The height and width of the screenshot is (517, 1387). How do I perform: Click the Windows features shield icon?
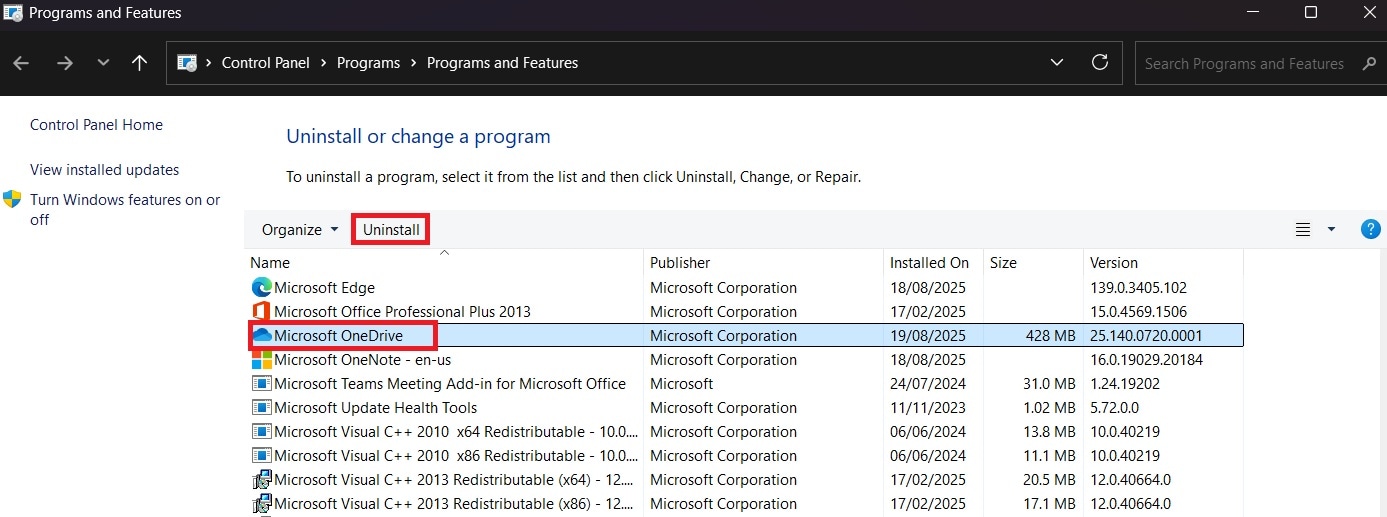point(13,199)
